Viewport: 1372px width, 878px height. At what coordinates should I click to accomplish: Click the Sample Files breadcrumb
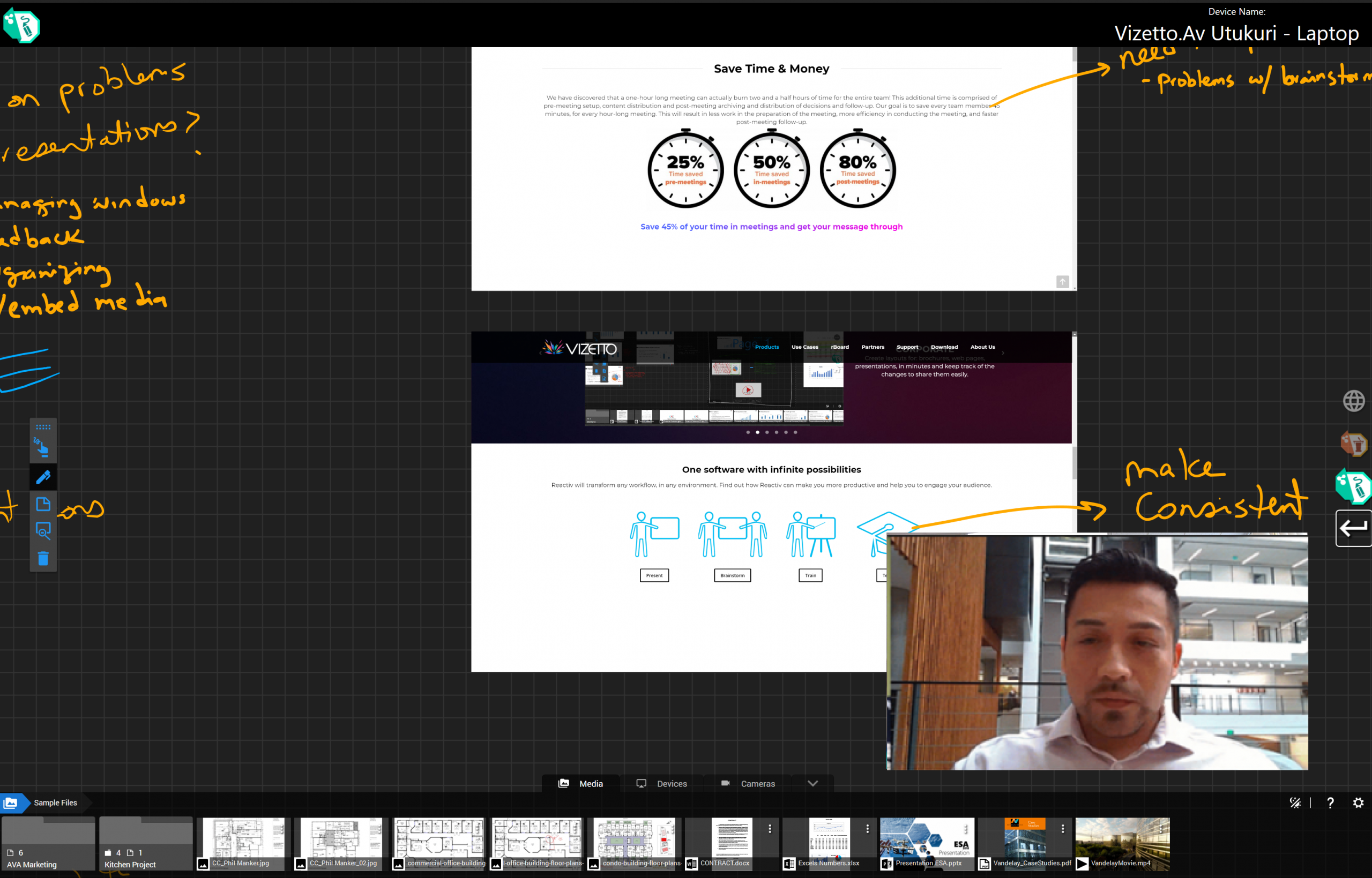[x=55, y=803]
